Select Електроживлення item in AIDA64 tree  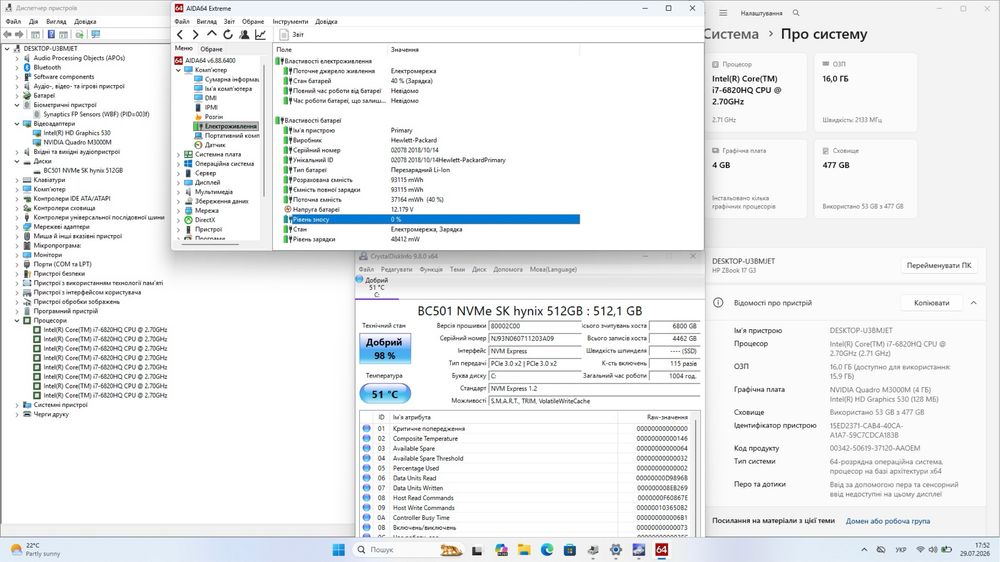230,126
